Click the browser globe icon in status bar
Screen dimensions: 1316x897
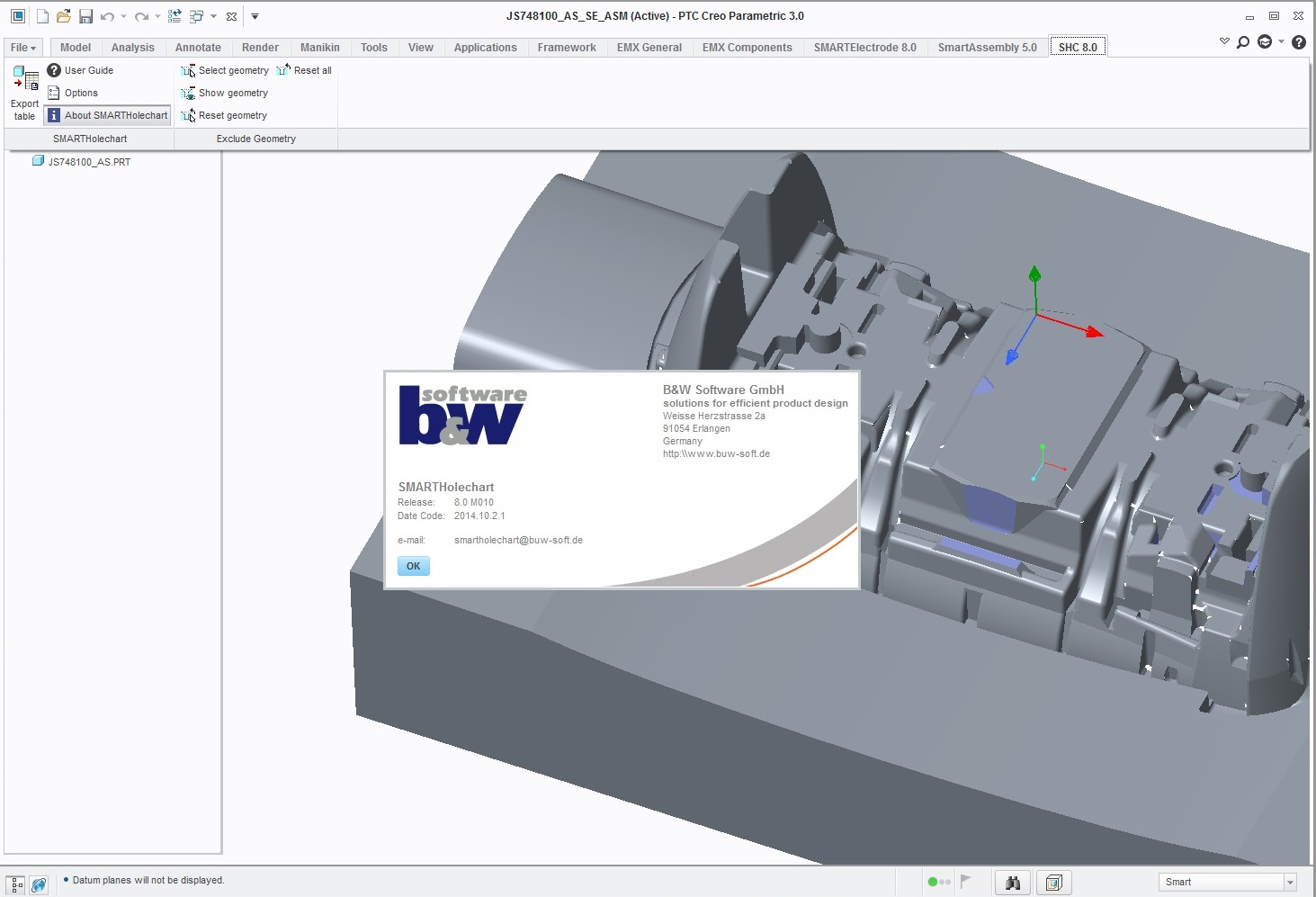39,884
